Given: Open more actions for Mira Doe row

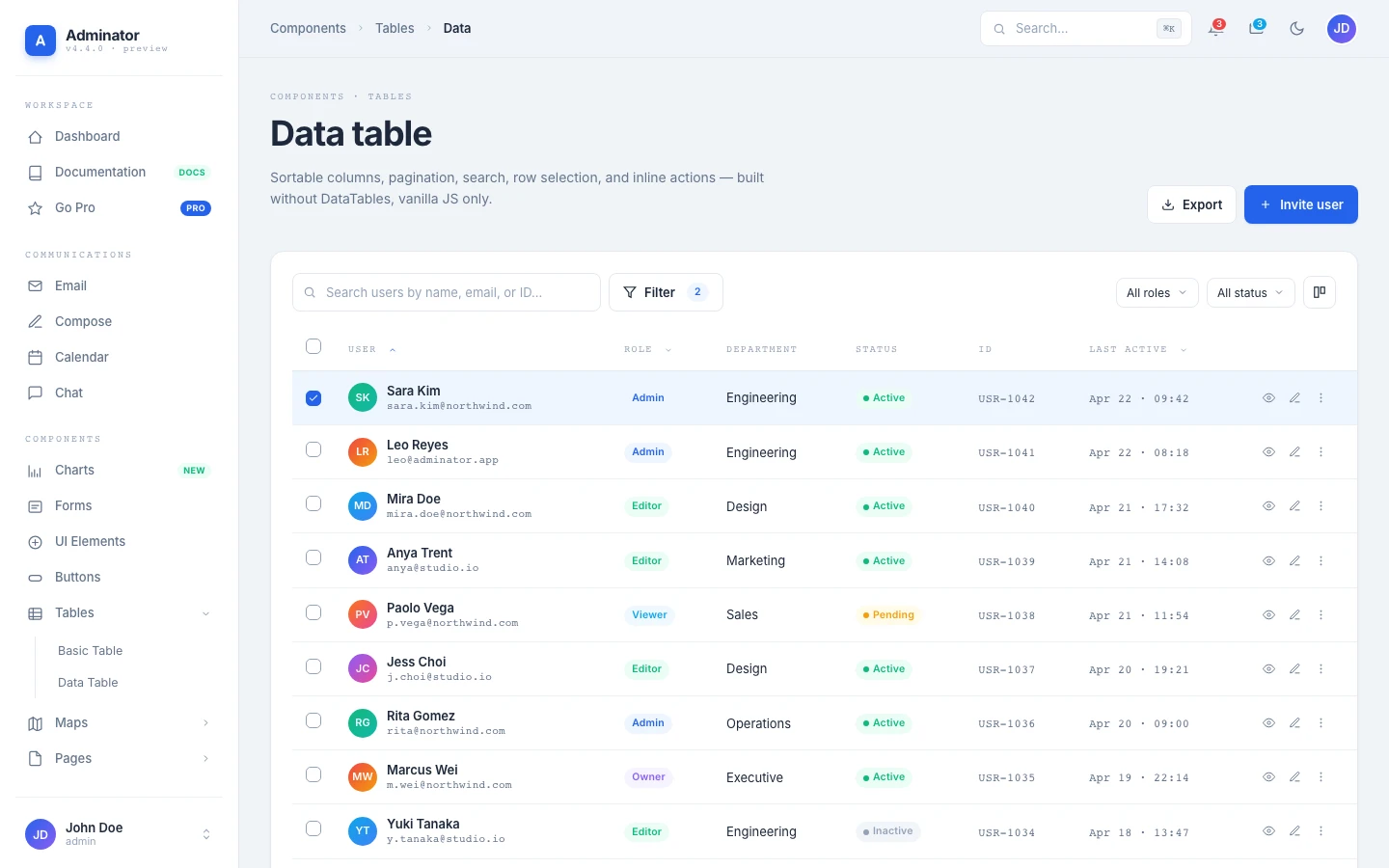Looking at the screenshot, I should tap(1321, 506).
